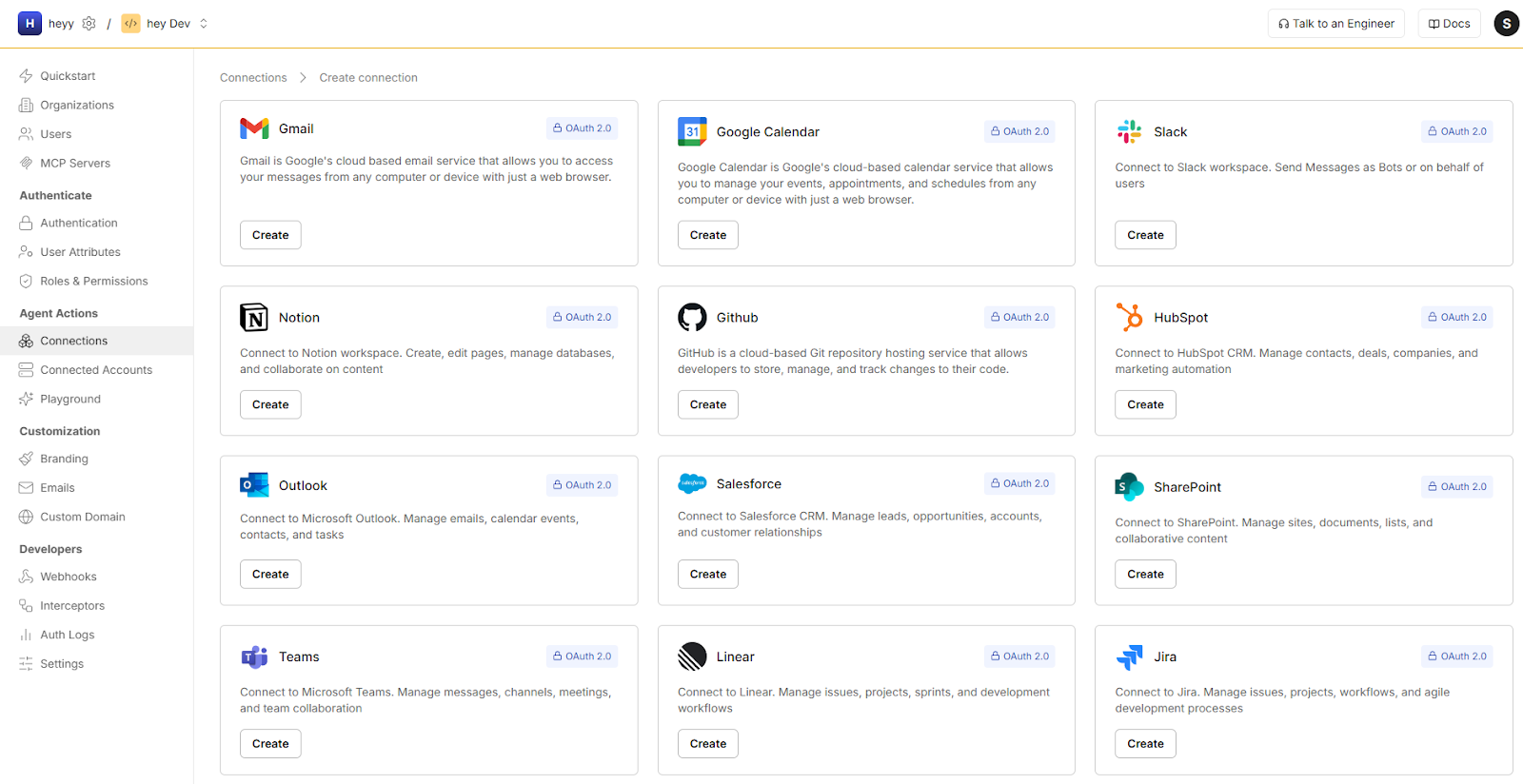
Task: Click OAuth 2.0 badge on Outlook card
Action: coord(583,485)
